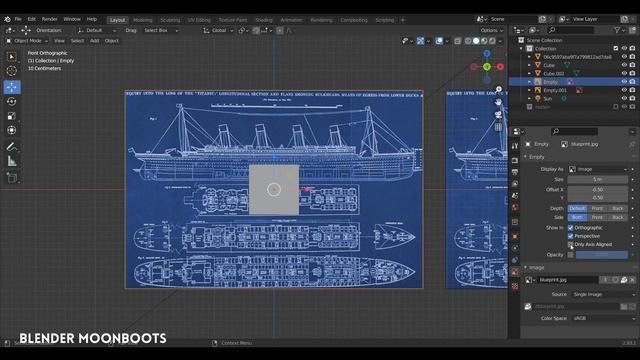The image size is (640, 360).
Task: Hide the Cube object with eye icon
Action: 624,65
